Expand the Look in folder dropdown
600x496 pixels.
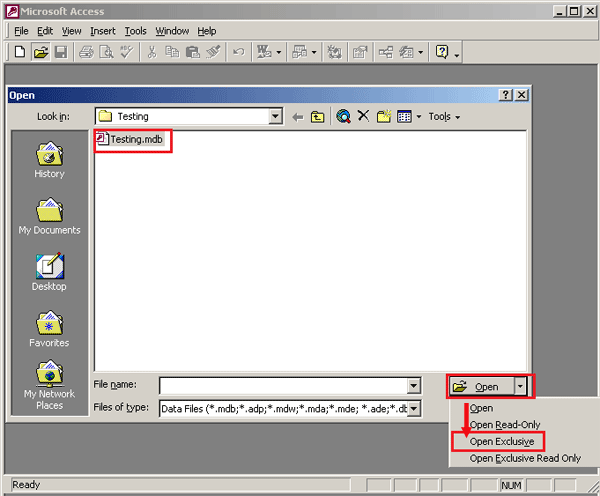click(275, 116)
